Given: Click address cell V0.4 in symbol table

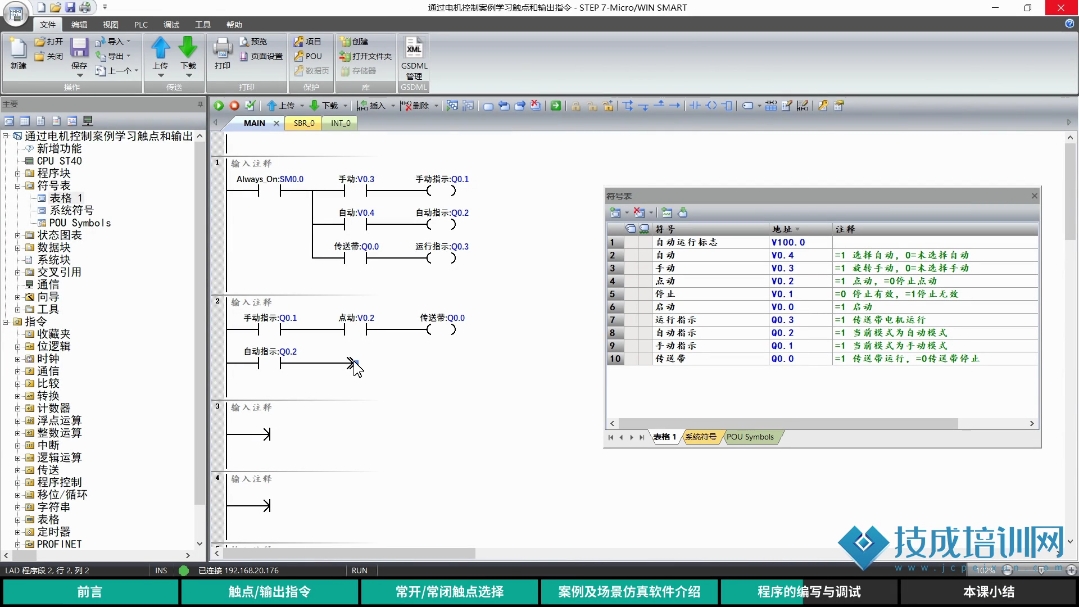Looking at the screenshot, I should point(800,255).
